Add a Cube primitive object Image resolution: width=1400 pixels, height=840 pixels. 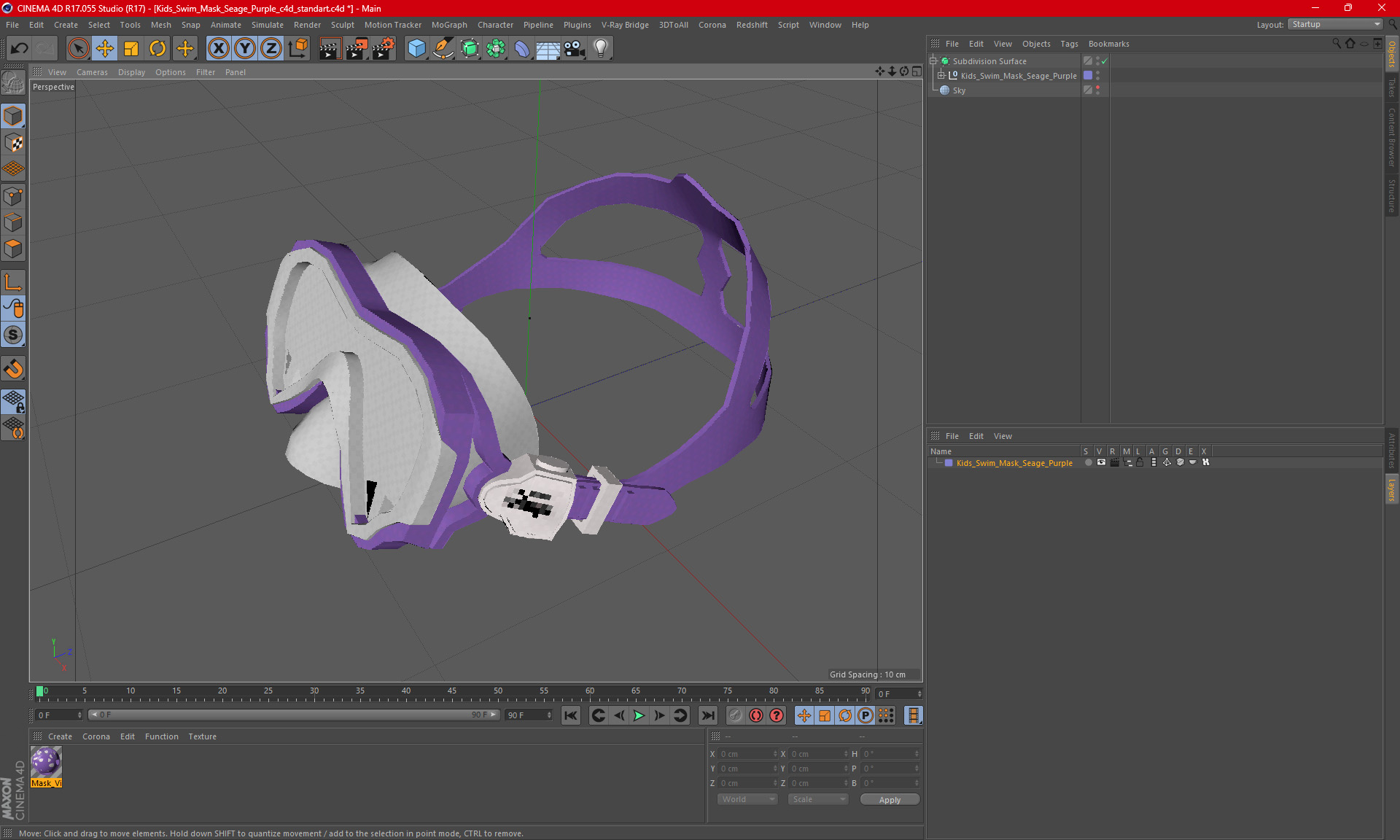pyautogui.click(x=416, y=48)
